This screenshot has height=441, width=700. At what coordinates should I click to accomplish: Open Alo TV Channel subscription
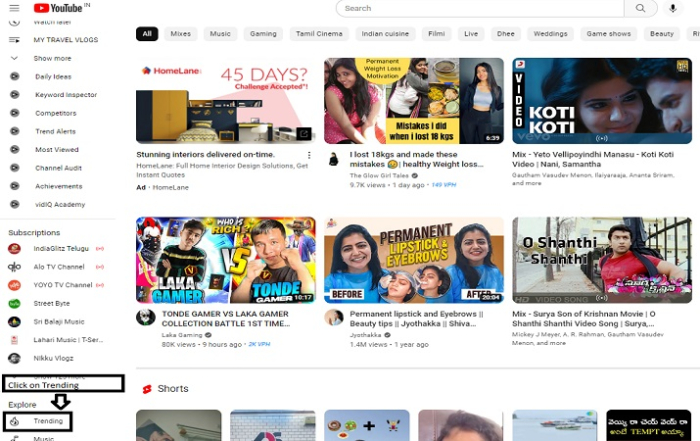point(59,266)
